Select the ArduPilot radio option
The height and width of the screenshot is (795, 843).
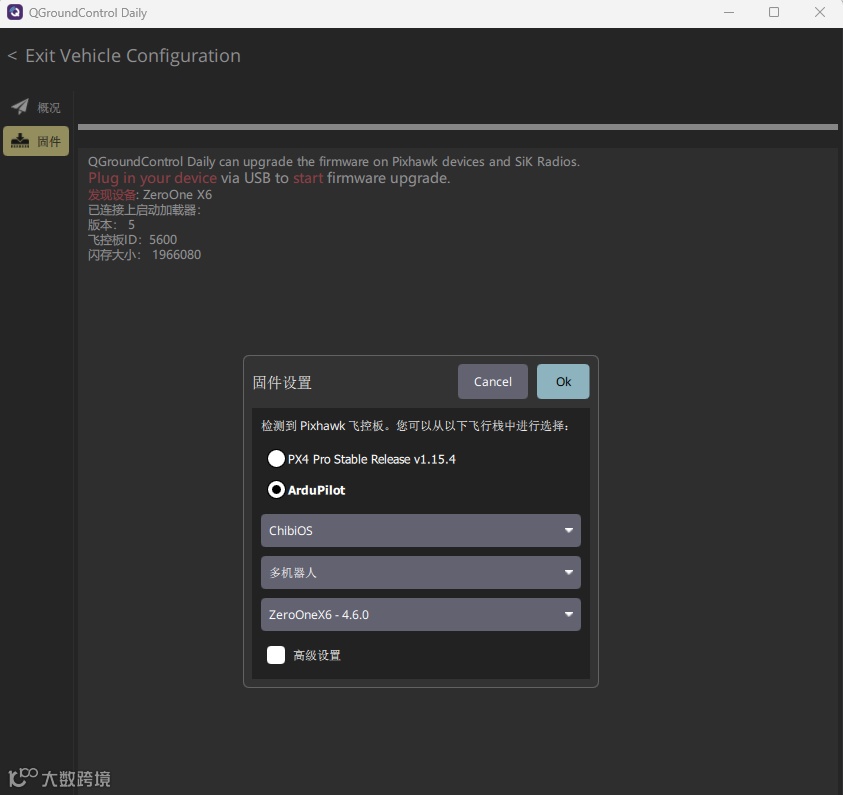[x=306, y=490]
